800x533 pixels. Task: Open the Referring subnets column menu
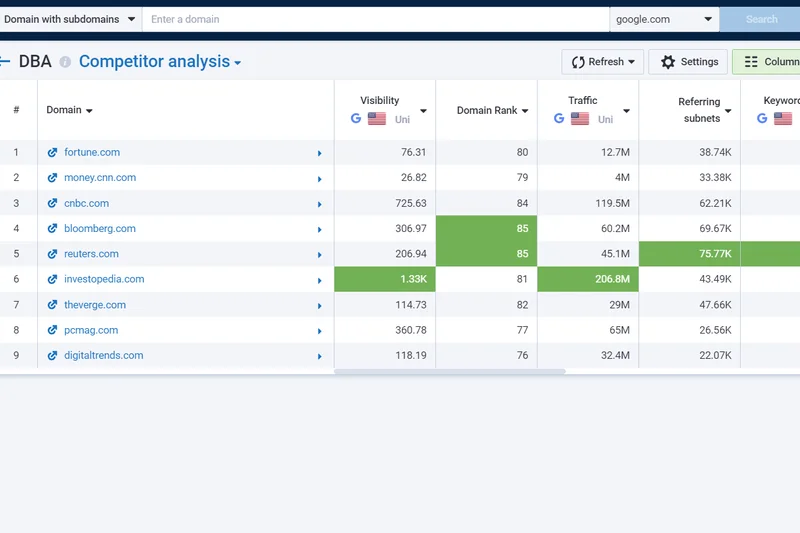(x=728, y=111)
